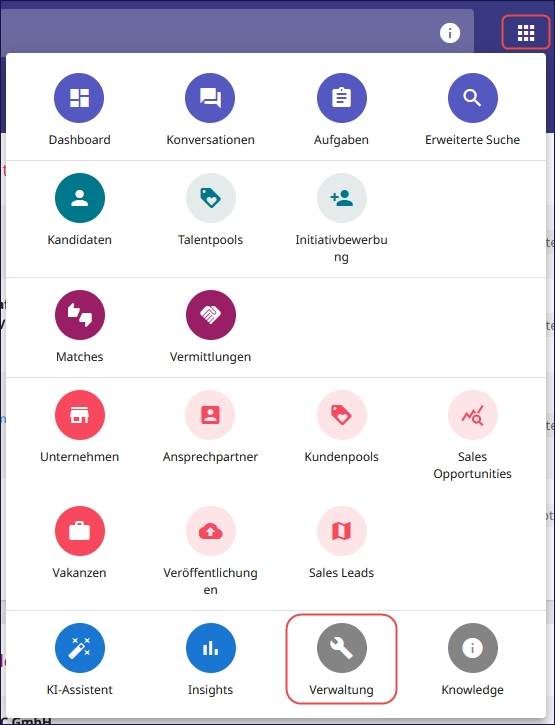Open Veröffentlichungen cloud upload icon
The image size is (555, 725).
click(x=210, y=531)
